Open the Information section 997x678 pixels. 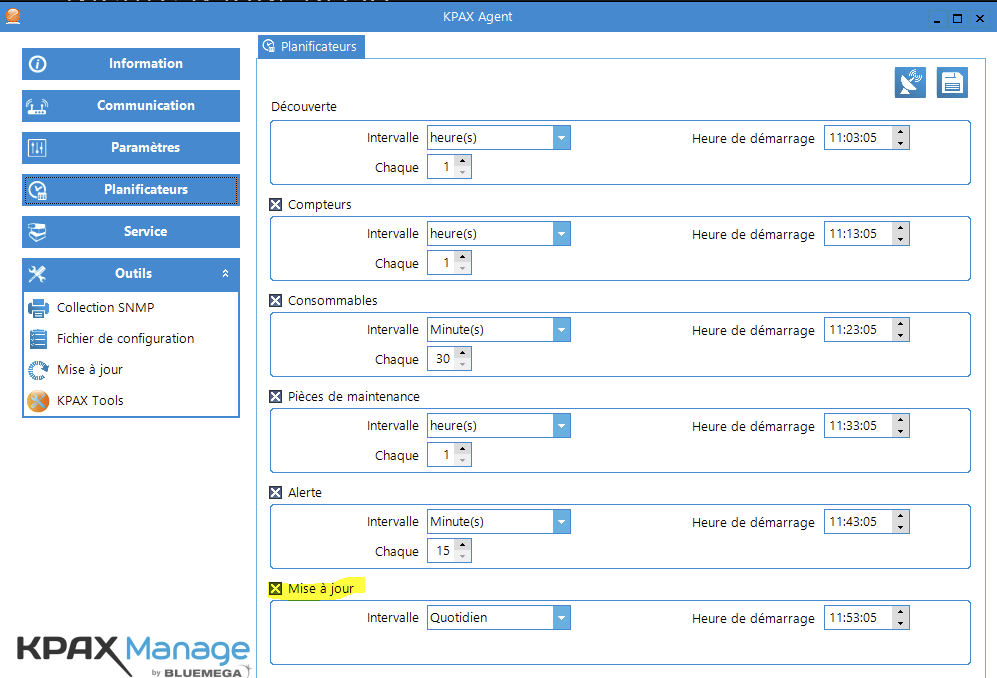pos(131,64)
